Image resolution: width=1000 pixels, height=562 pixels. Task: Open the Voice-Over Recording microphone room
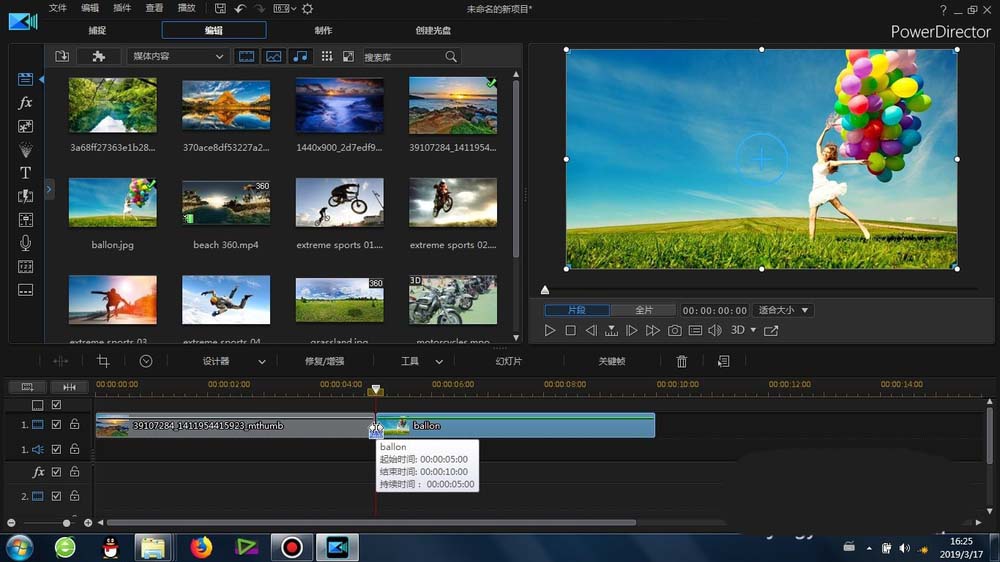[x=26, y=243]
